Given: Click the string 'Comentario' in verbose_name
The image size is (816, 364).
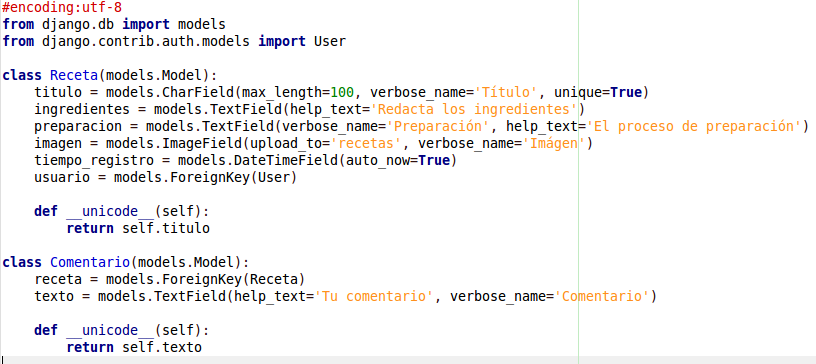Looking at the screenshot, I should [602, 296].
